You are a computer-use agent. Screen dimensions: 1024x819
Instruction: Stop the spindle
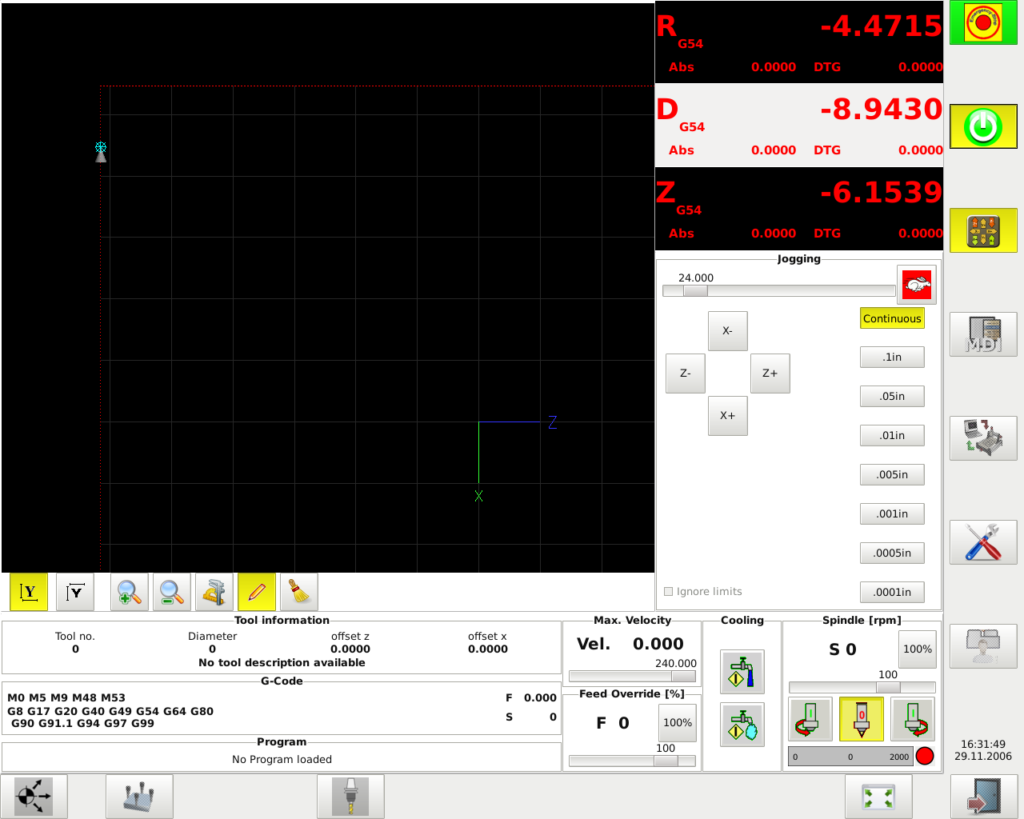point(861,719)
